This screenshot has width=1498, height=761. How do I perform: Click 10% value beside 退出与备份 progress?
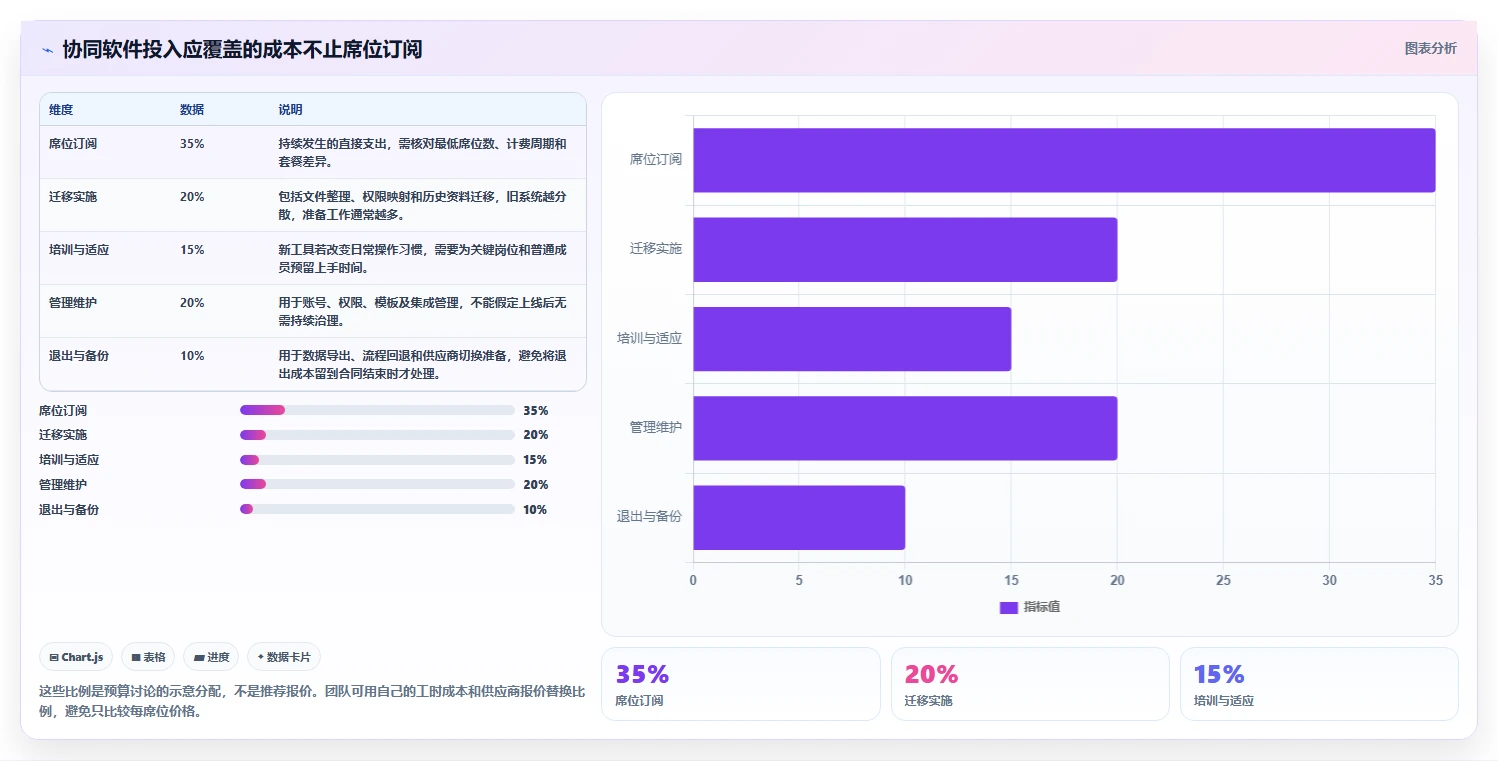coord(535,510)
